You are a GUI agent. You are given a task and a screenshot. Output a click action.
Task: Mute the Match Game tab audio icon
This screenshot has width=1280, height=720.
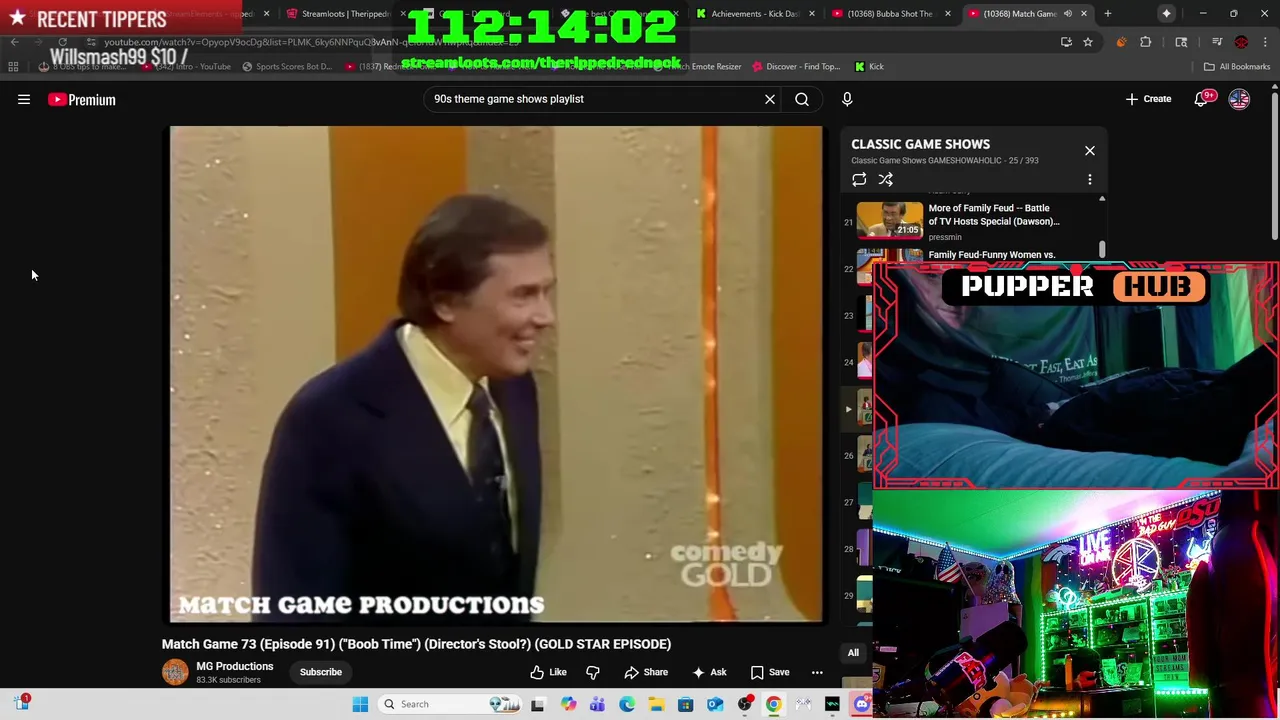(1068, 14)
